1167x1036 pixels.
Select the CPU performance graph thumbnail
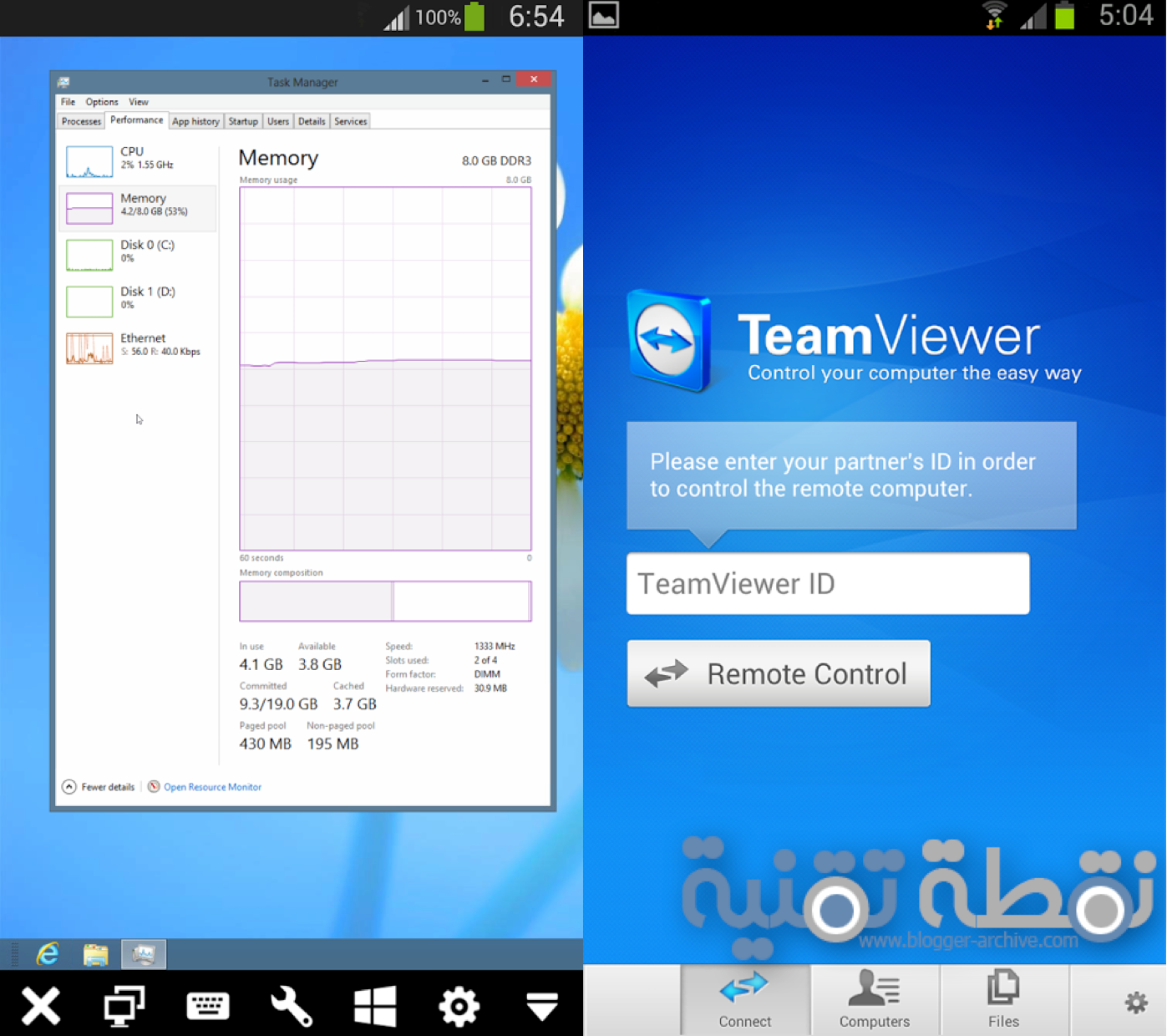(x=89, y=161)
